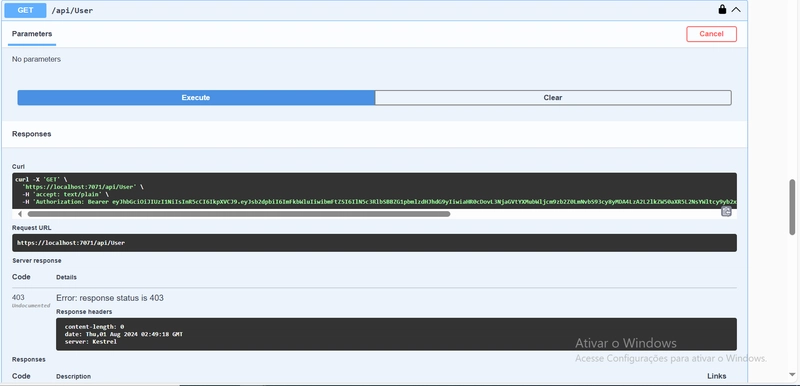Click the 403 response code
The height and width of the screenshot is (386, 800).
[18, 297]
